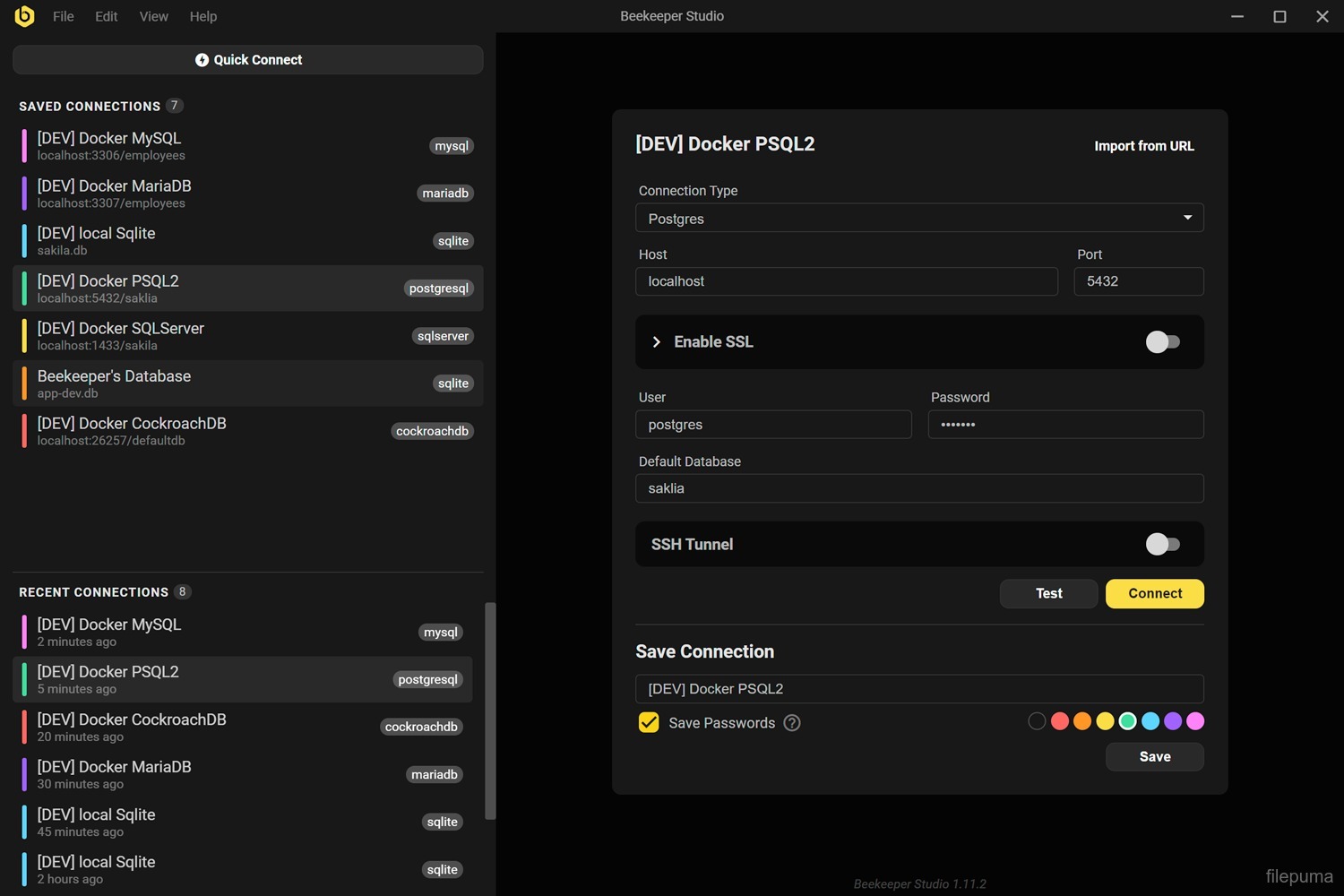Viewport: 1344px width, 896px height.
Task: Click the yellow Connect button
Action: click(x=1154, y=593)
